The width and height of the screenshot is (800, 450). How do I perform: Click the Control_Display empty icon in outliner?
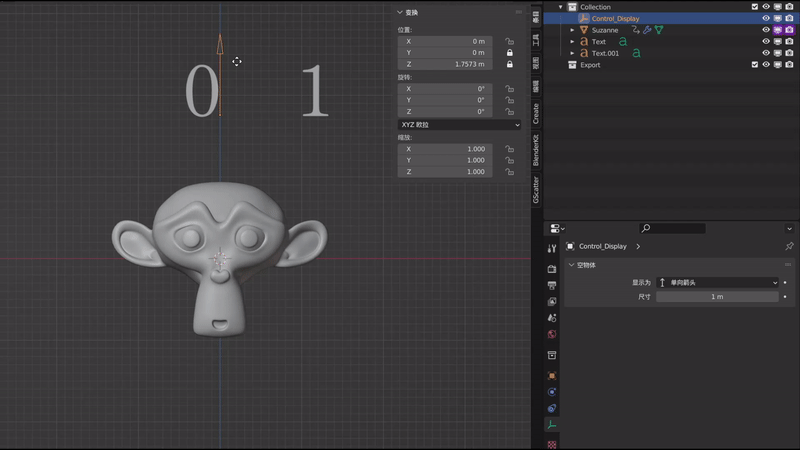click(x=584, y=18)
